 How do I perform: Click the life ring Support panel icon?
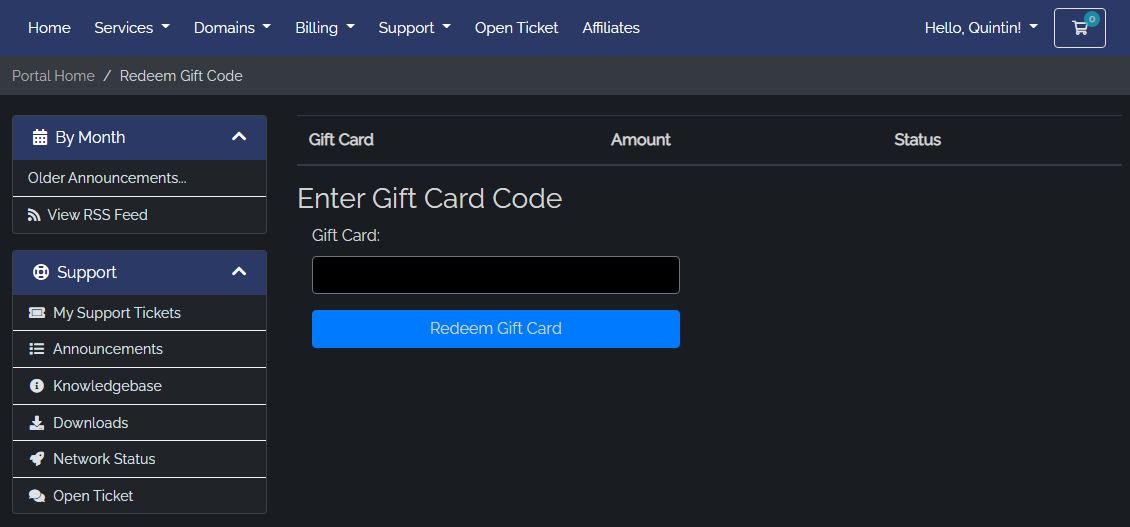[41, 273]
